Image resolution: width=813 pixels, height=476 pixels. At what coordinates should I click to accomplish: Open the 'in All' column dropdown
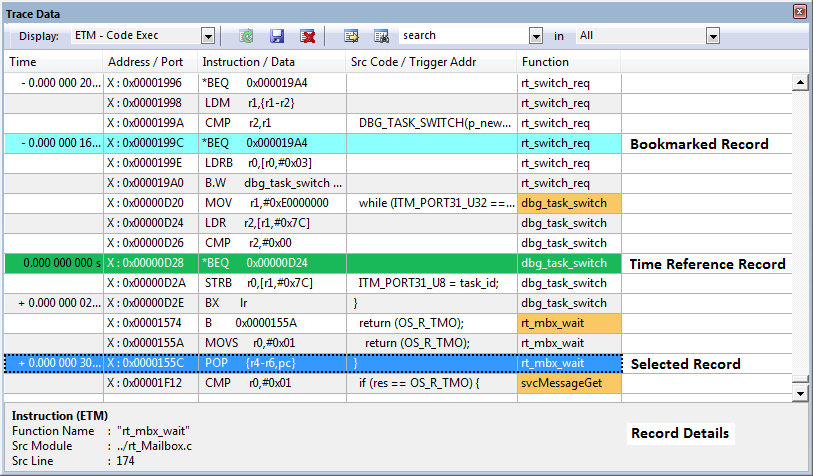tap(713, 36)
